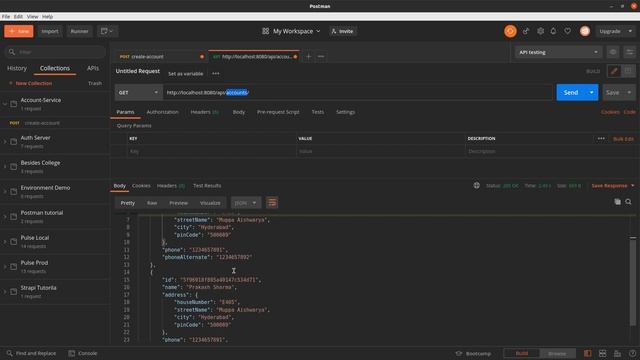
Task: Click the orange New button
Action: coord(19,31)
